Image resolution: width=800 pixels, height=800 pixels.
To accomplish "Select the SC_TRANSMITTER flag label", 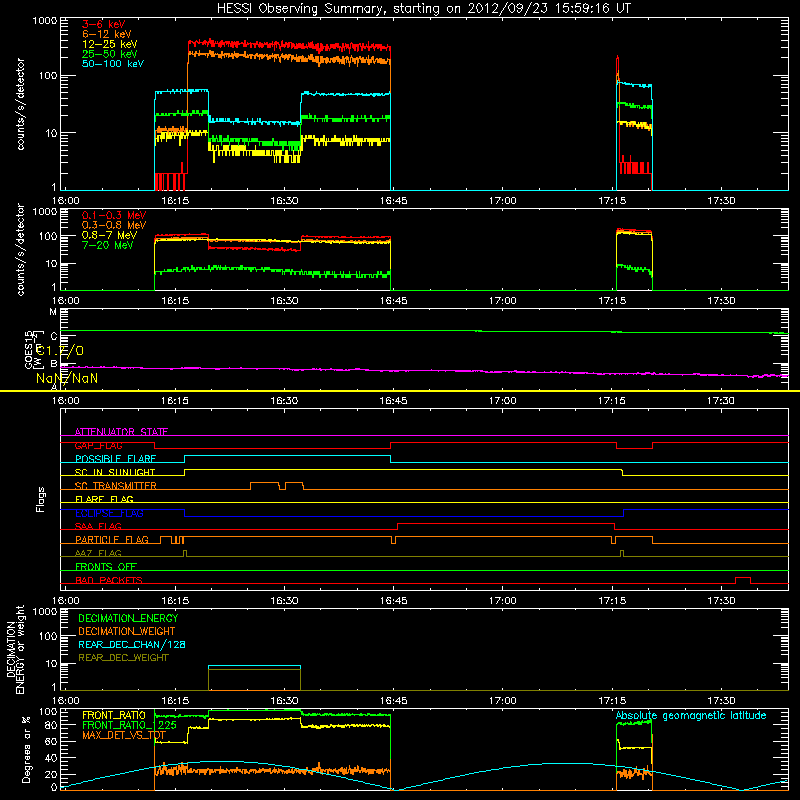I will coord(115,486).
